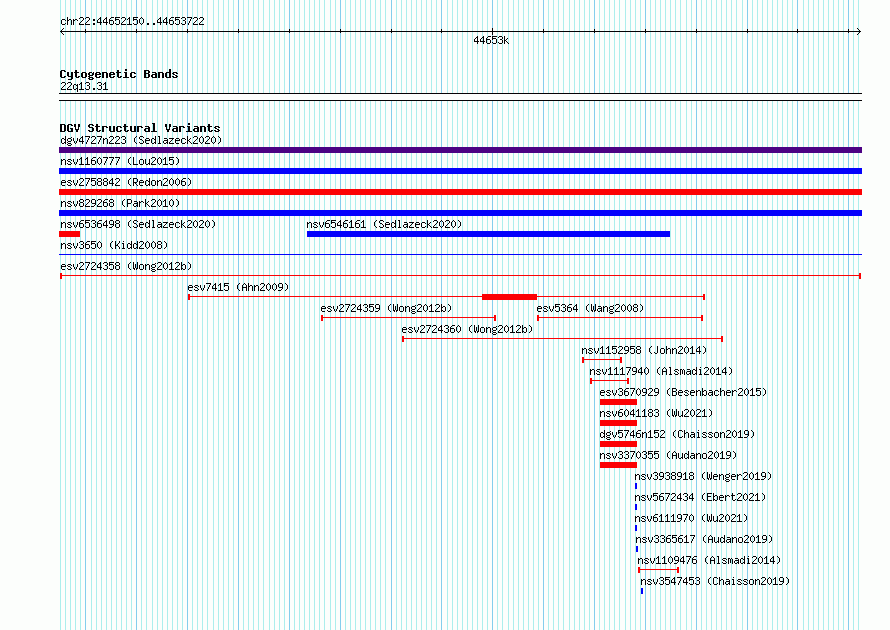The height and width of the screenshot is (630, 890).
Task: Select the 22q13.31 band label
Action: coord(84,86)
